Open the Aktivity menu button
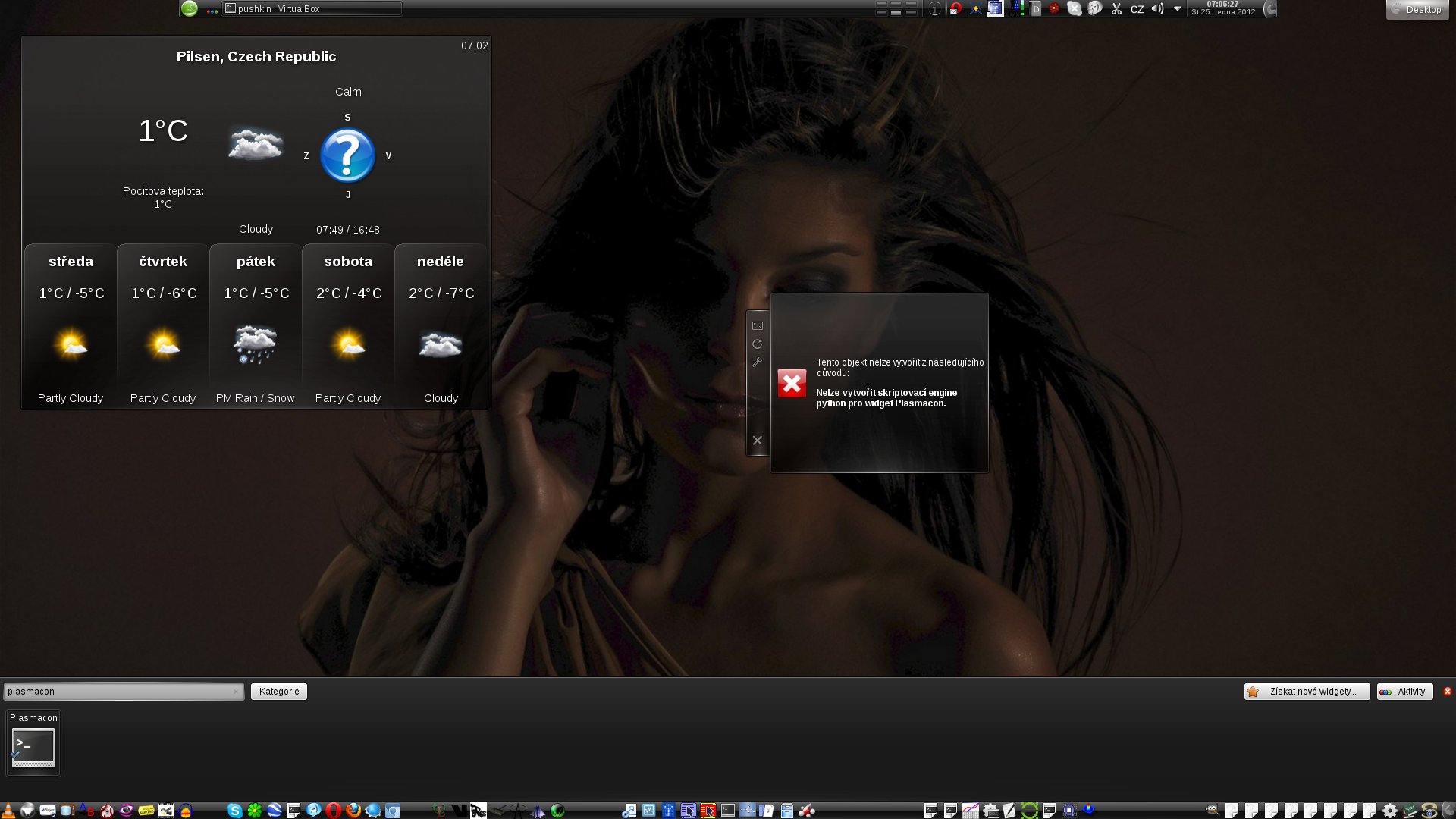The image size is (1456, 819). coord(1404,692)
